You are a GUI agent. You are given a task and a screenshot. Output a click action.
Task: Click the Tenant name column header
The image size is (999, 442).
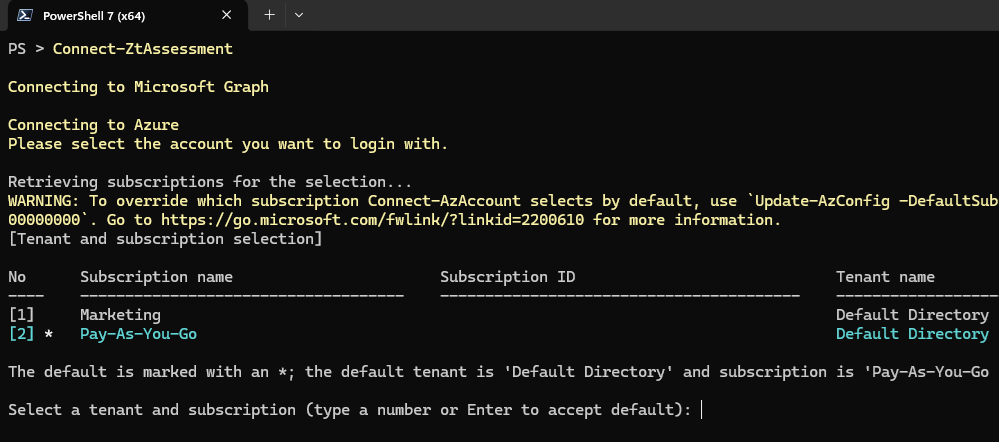(885, 276)
